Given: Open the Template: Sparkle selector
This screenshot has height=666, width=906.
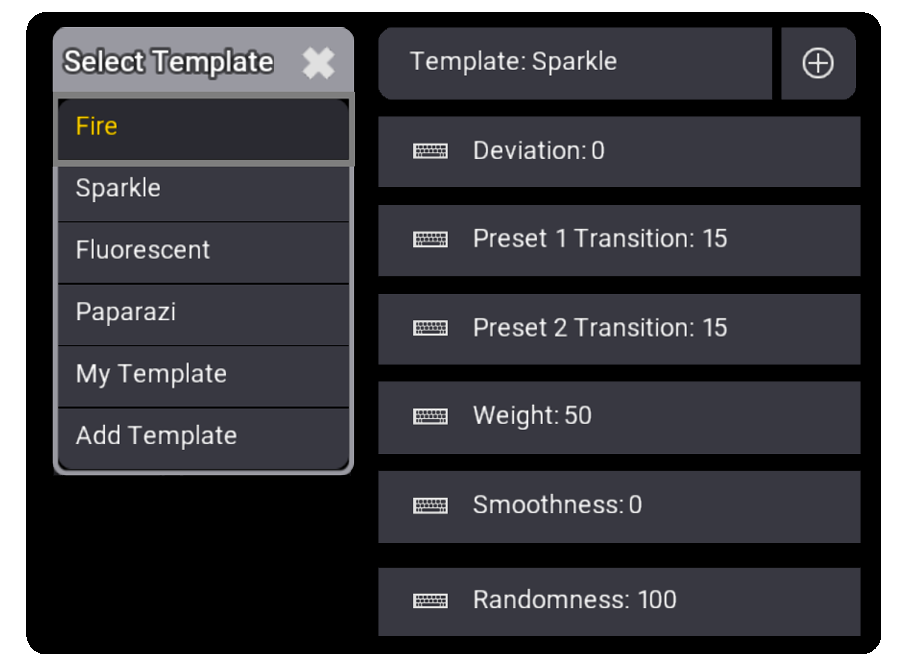Looking at the screenshot, I should pos(575,63).
